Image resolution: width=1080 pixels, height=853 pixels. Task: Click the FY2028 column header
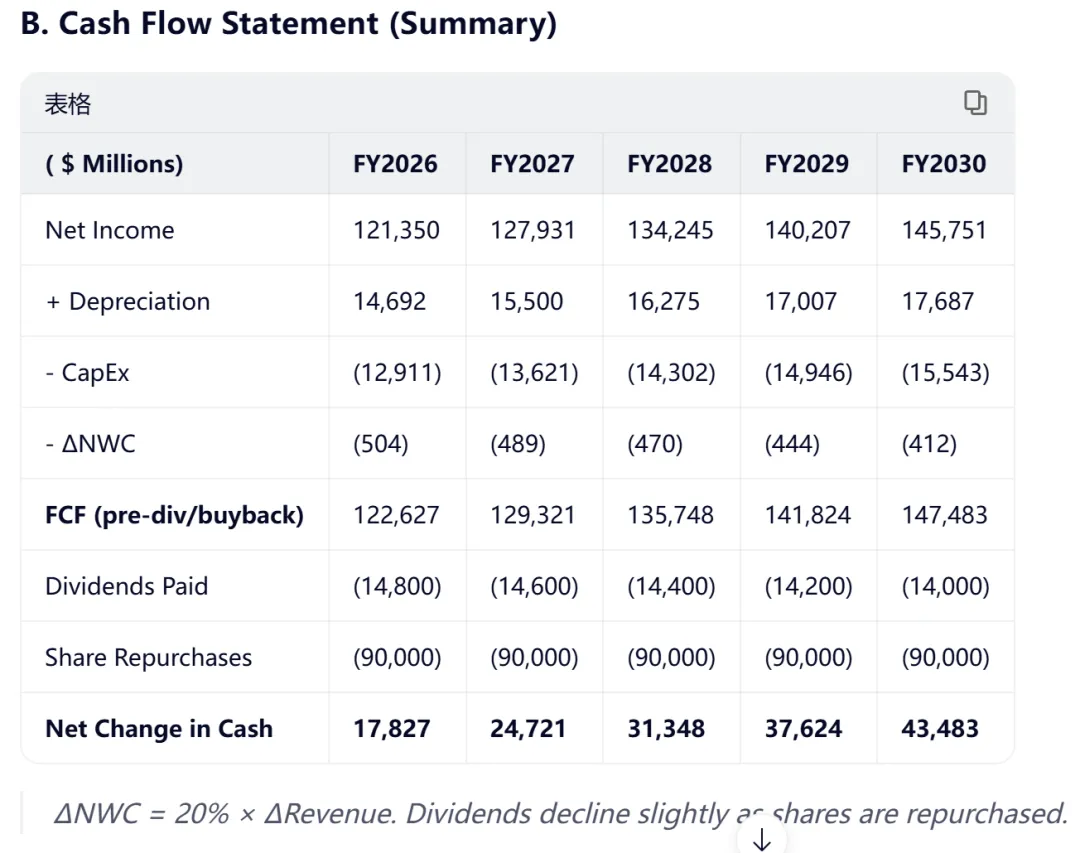point(669,164)
